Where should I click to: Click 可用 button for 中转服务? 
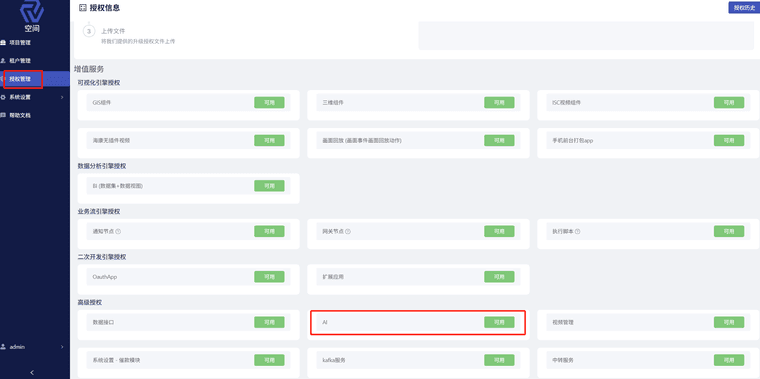[x=728, y=360]
